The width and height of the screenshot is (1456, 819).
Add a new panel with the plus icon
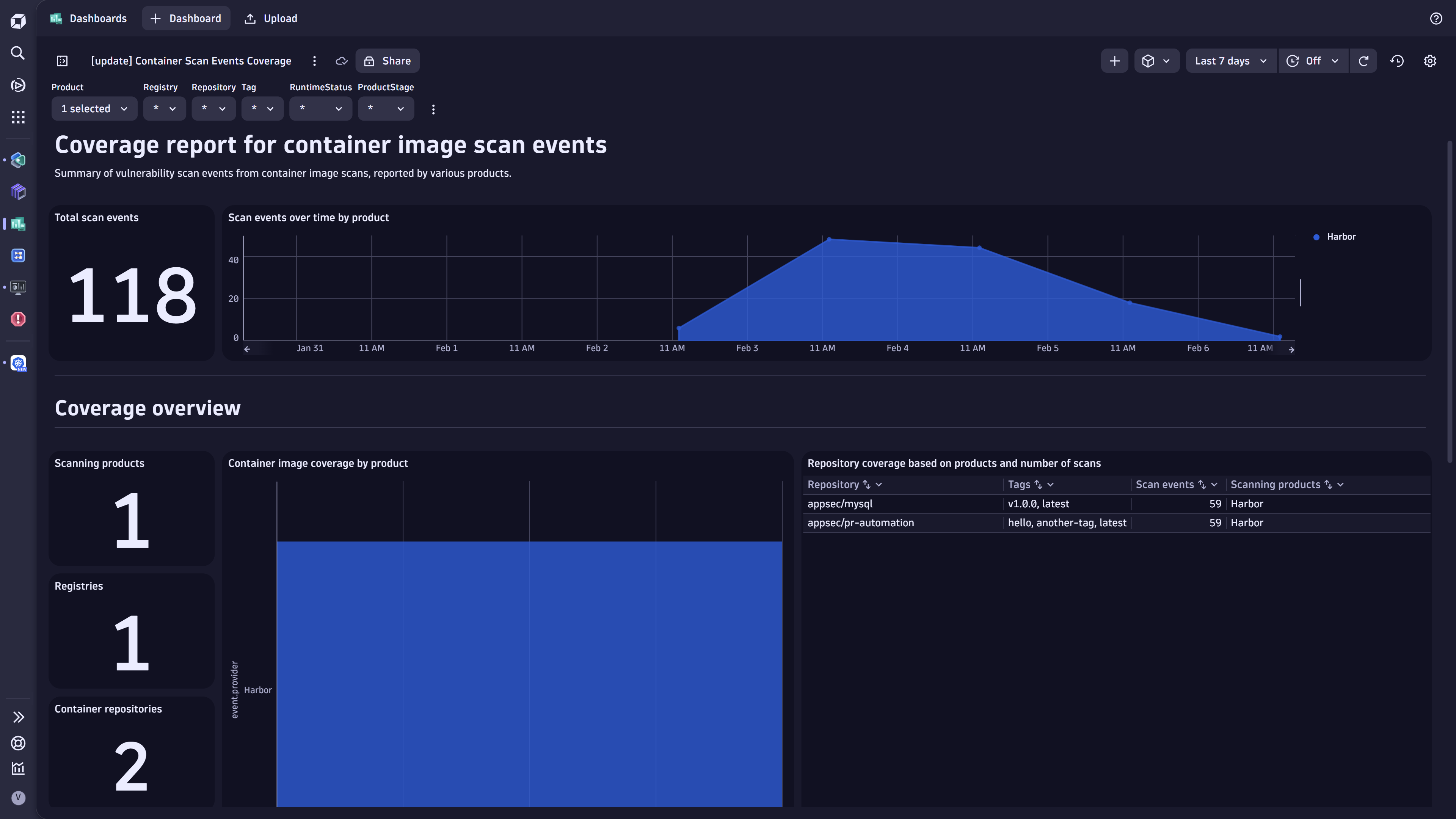[1114, 61]
